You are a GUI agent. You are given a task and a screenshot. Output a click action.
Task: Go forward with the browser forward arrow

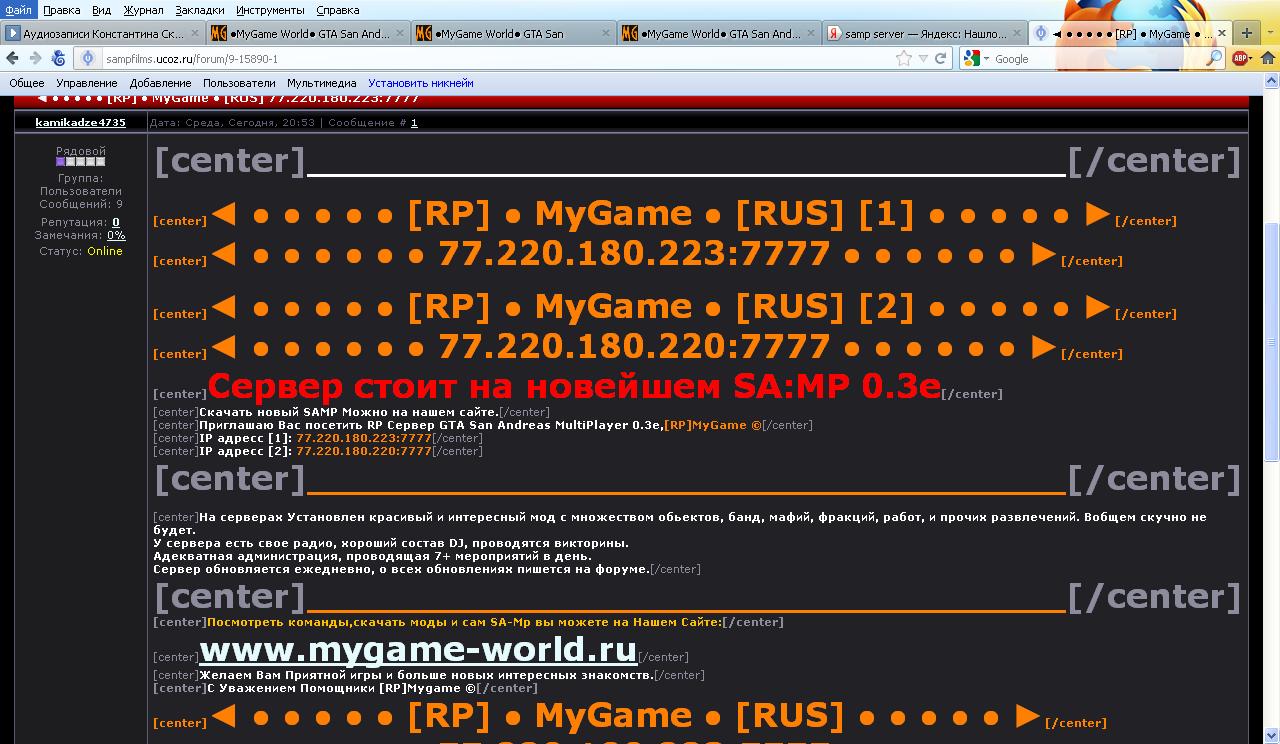tap(35, 58)
